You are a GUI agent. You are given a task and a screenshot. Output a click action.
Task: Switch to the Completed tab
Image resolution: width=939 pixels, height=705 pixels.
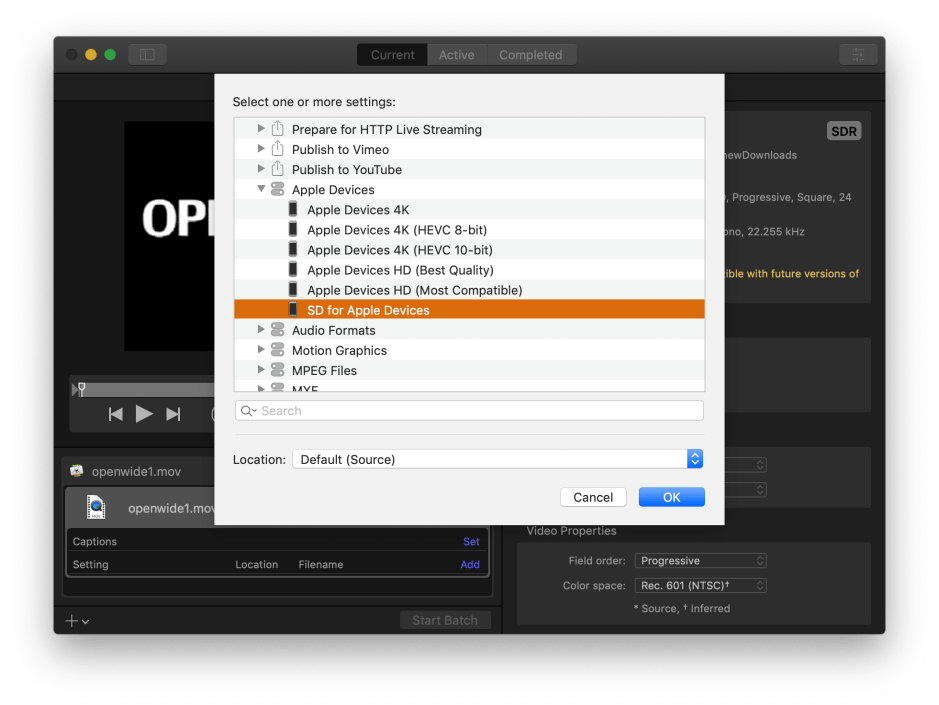pyautogui.click(x=531, y=54)
